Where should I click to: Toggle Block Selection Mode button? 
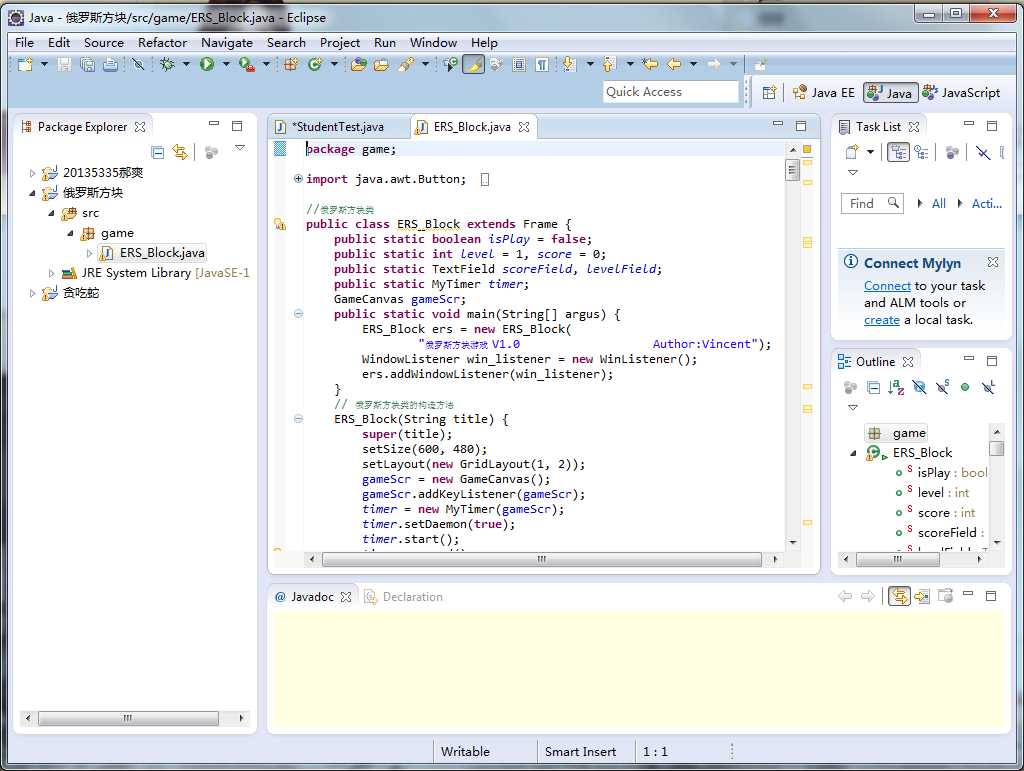click(x=519, y=64)
